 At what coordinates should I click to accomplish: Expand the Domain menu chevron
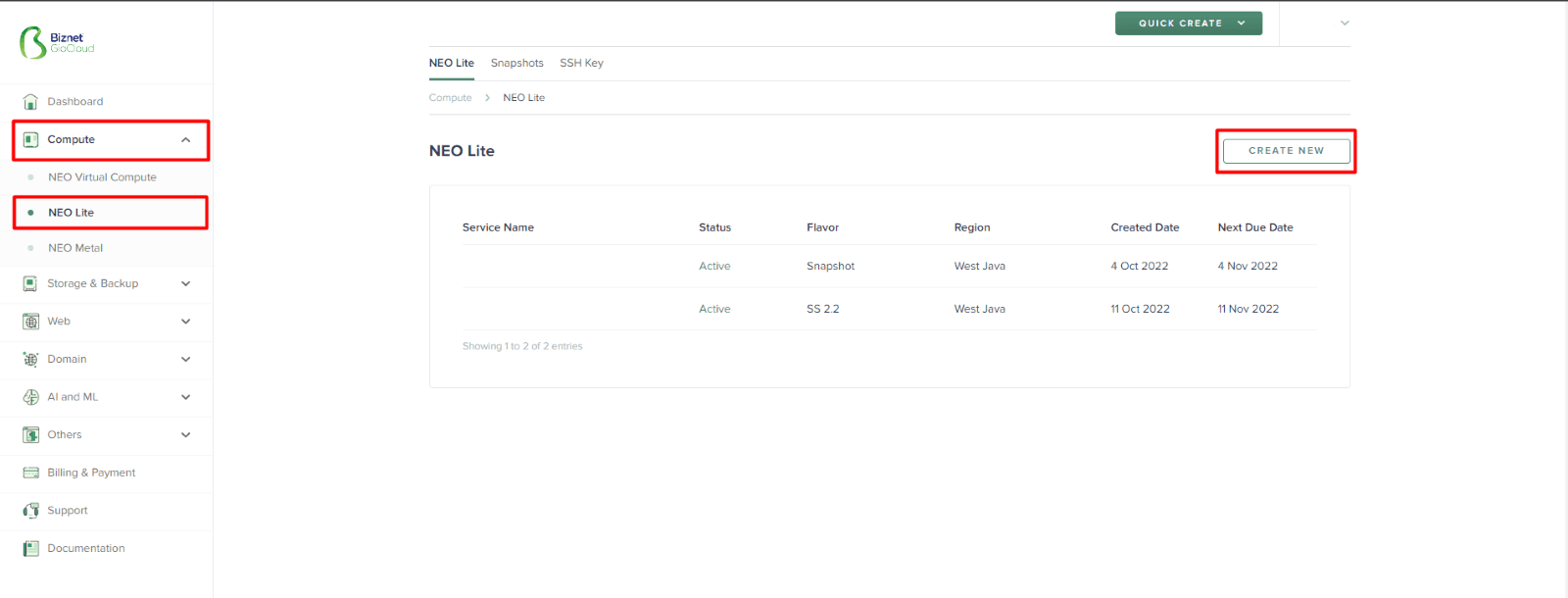[x=185, y=359]
